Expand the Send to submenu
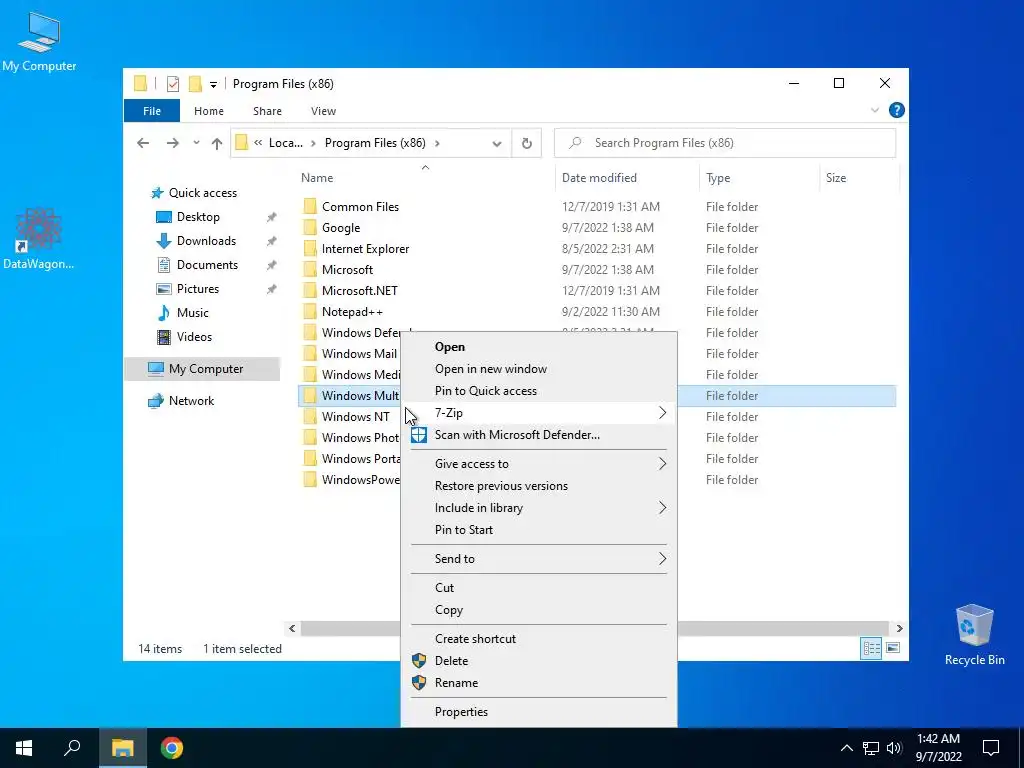Image resolution: width=1024 pixels, height=768 pixels. pos(539,559)
